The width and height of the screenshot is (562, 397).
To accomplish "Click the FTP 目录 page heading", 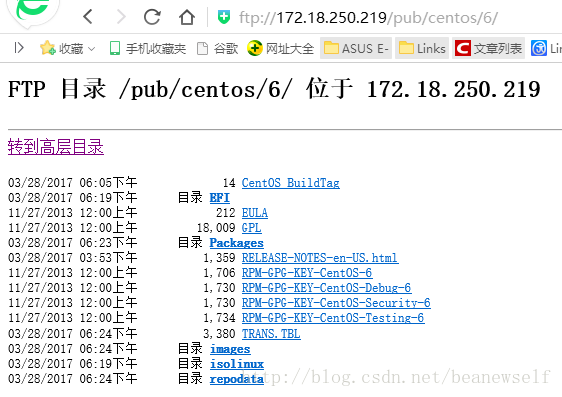I will (274, 89).
